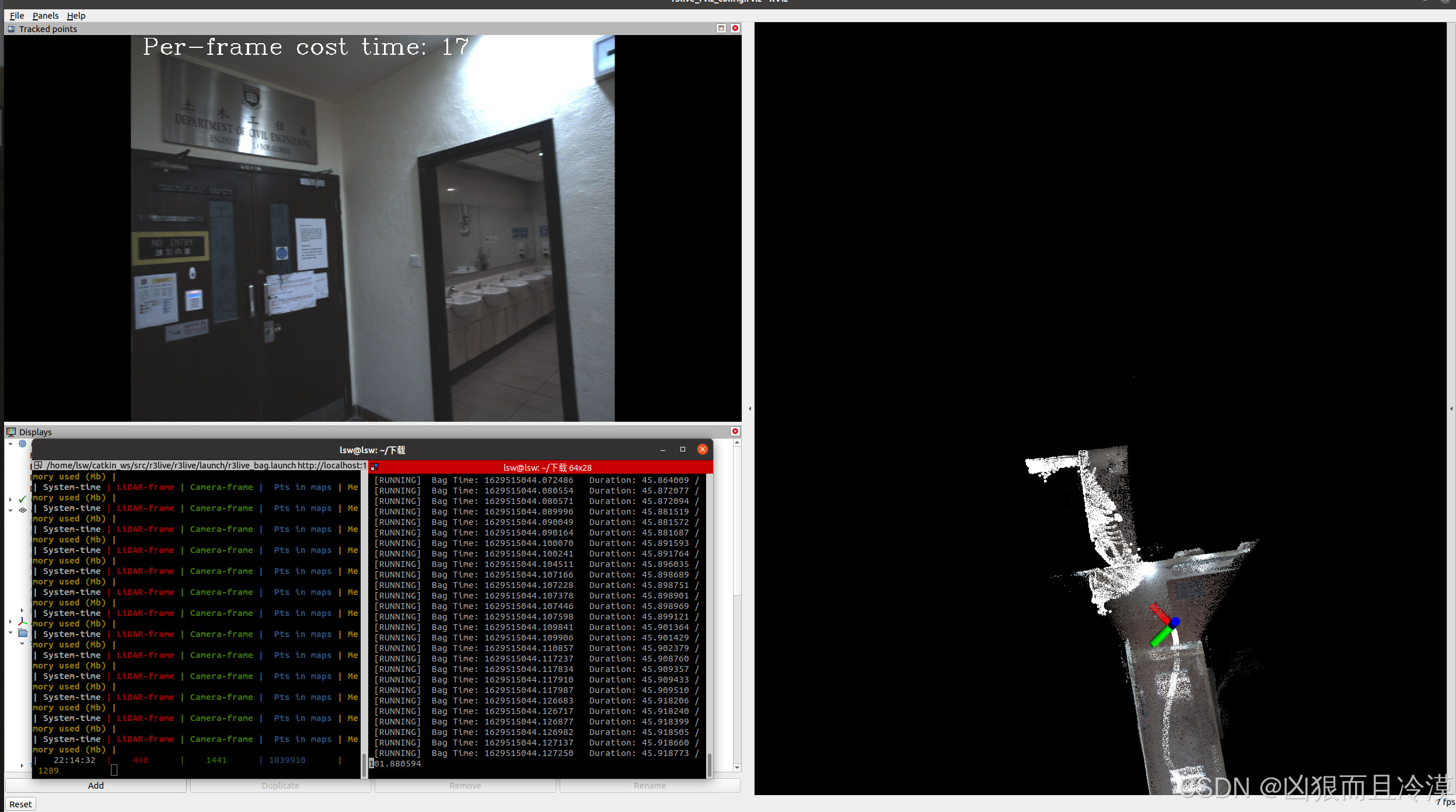The height and width of the screenshot is (812, 1456).
Task: Click the red terminal pane grid icon
Action: [375, 467]
